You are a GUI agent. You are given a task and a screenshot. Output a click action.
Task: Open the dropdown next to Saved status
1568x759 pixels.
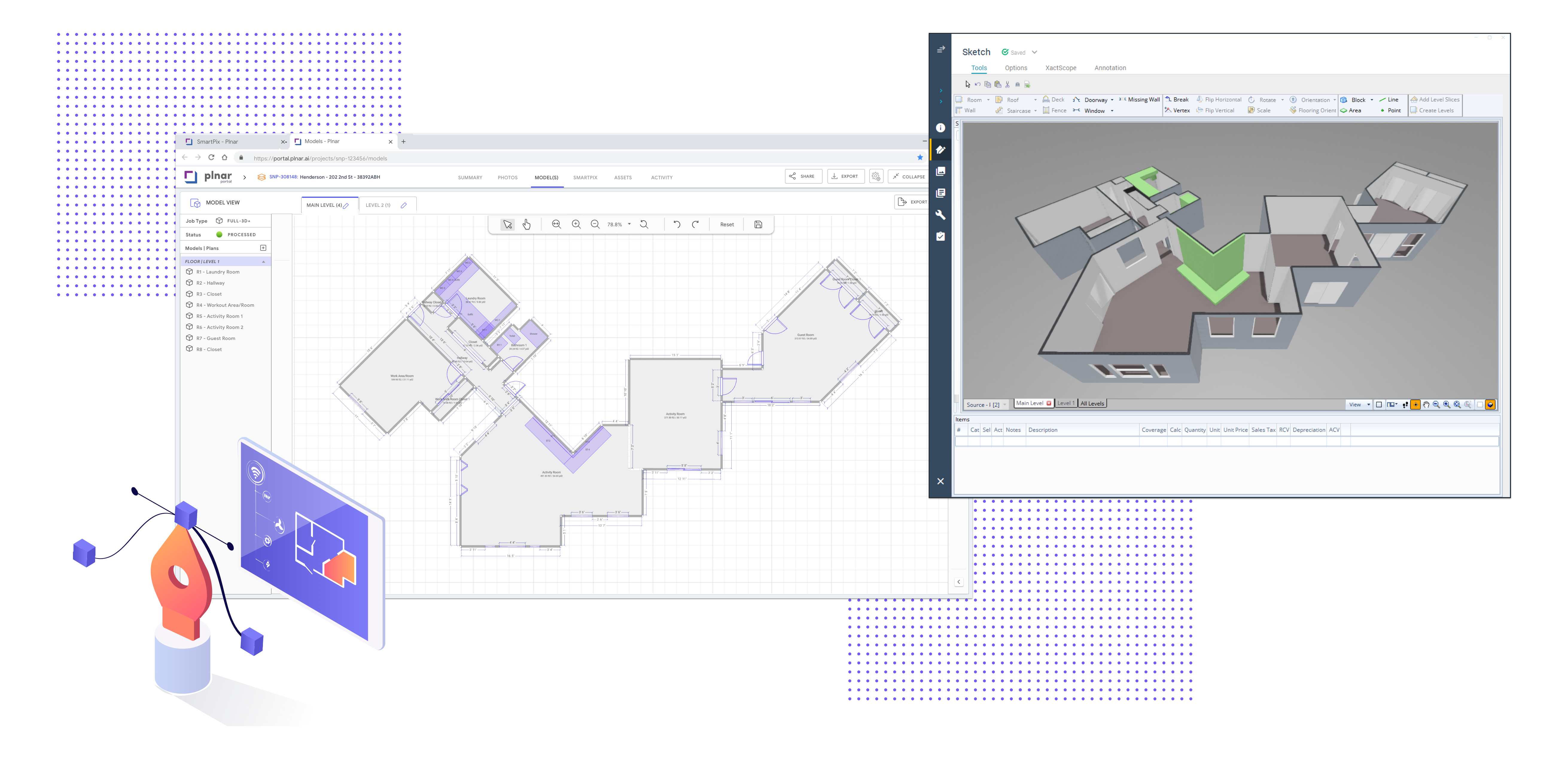[1034, 52]
